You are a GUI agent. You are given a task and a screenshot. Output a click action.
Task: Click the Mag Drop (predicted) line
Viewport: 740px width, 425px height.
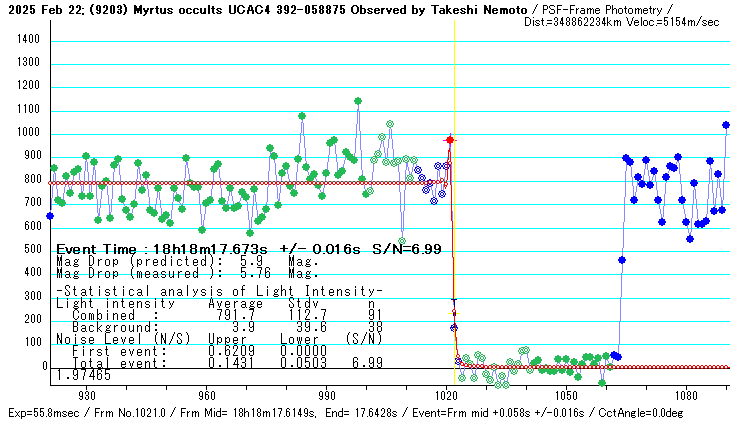pyautogui.click(x=187, y=260)
